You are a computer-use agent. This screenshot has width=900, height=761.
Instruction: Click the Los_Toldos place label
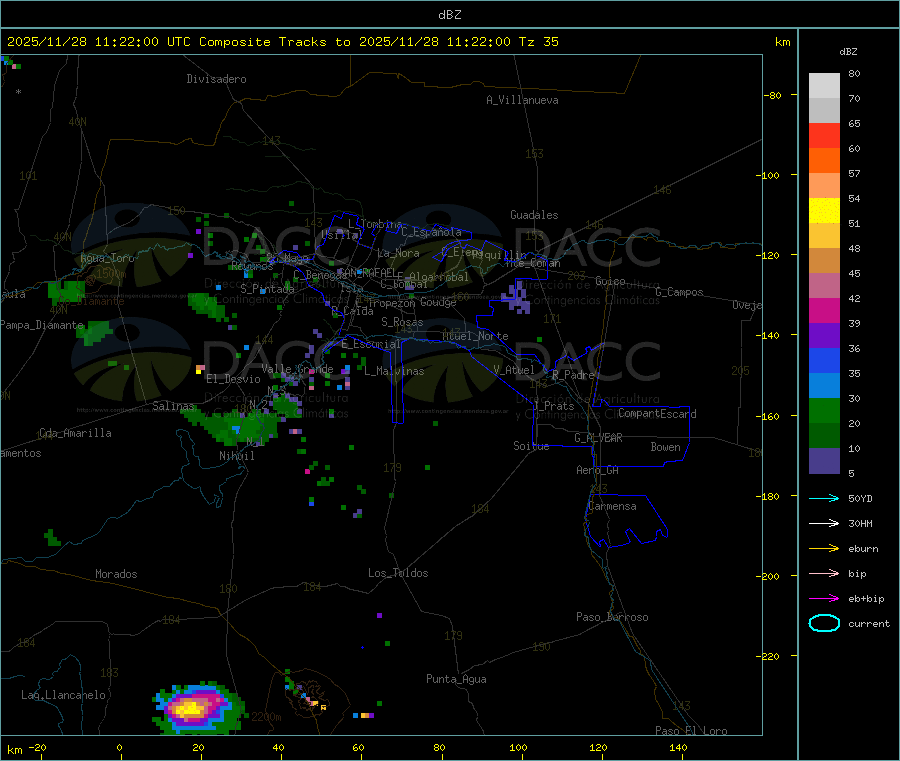coord(398,573)
